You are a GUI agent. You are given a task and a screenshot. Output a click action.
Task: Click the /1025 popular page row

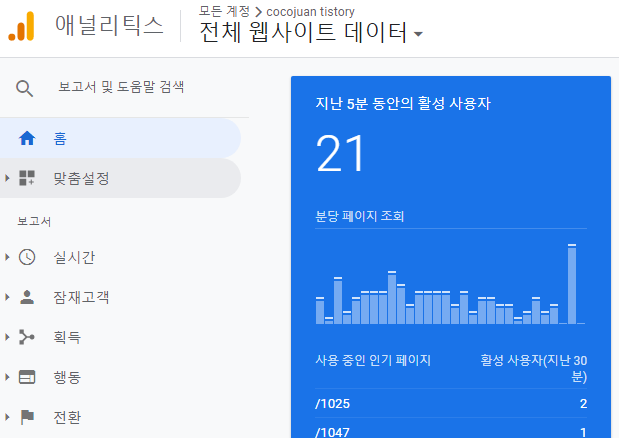(451, 404)
